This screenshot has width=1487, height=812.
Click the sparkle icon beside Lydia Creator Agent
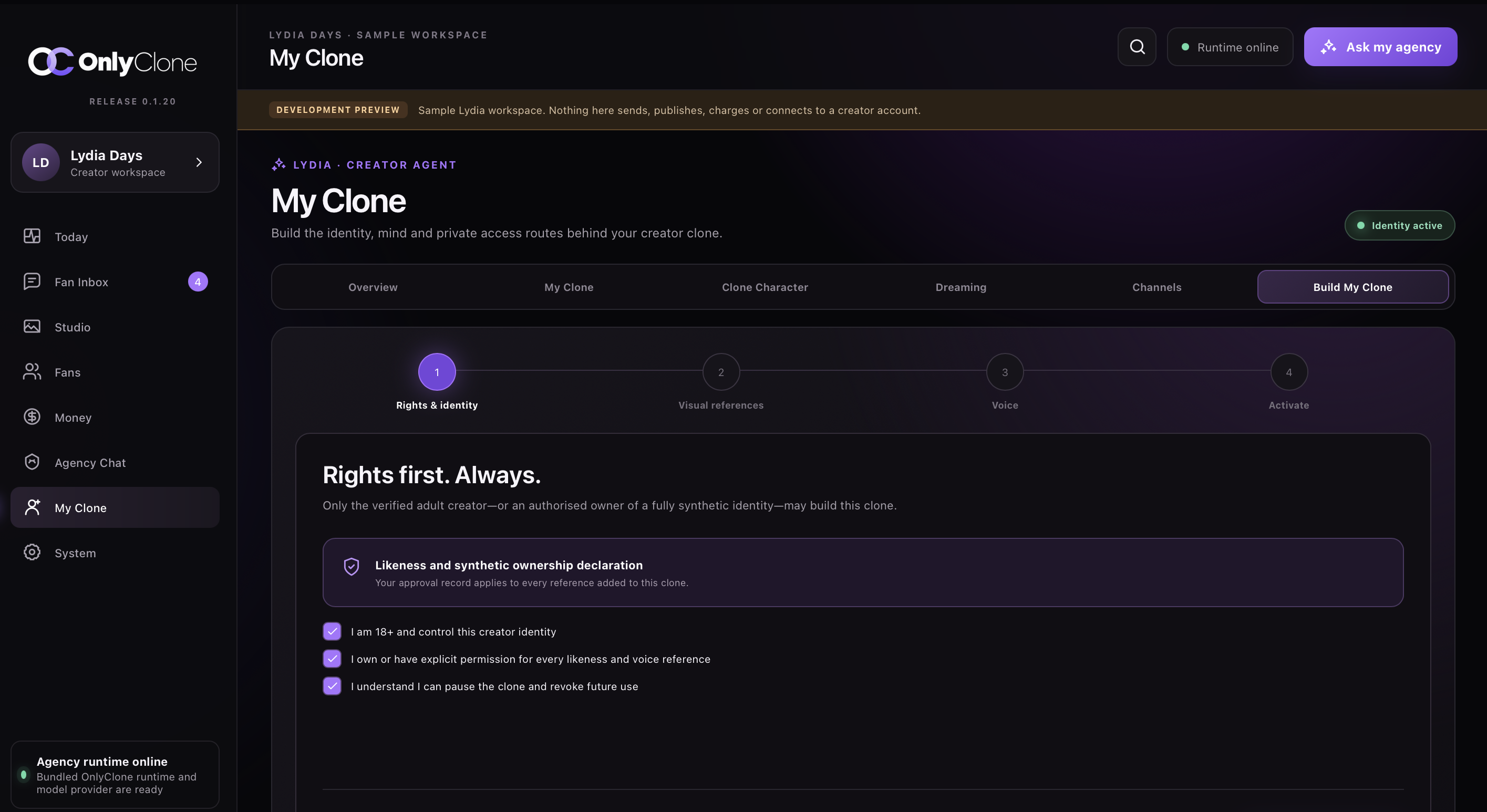point(279,164)
